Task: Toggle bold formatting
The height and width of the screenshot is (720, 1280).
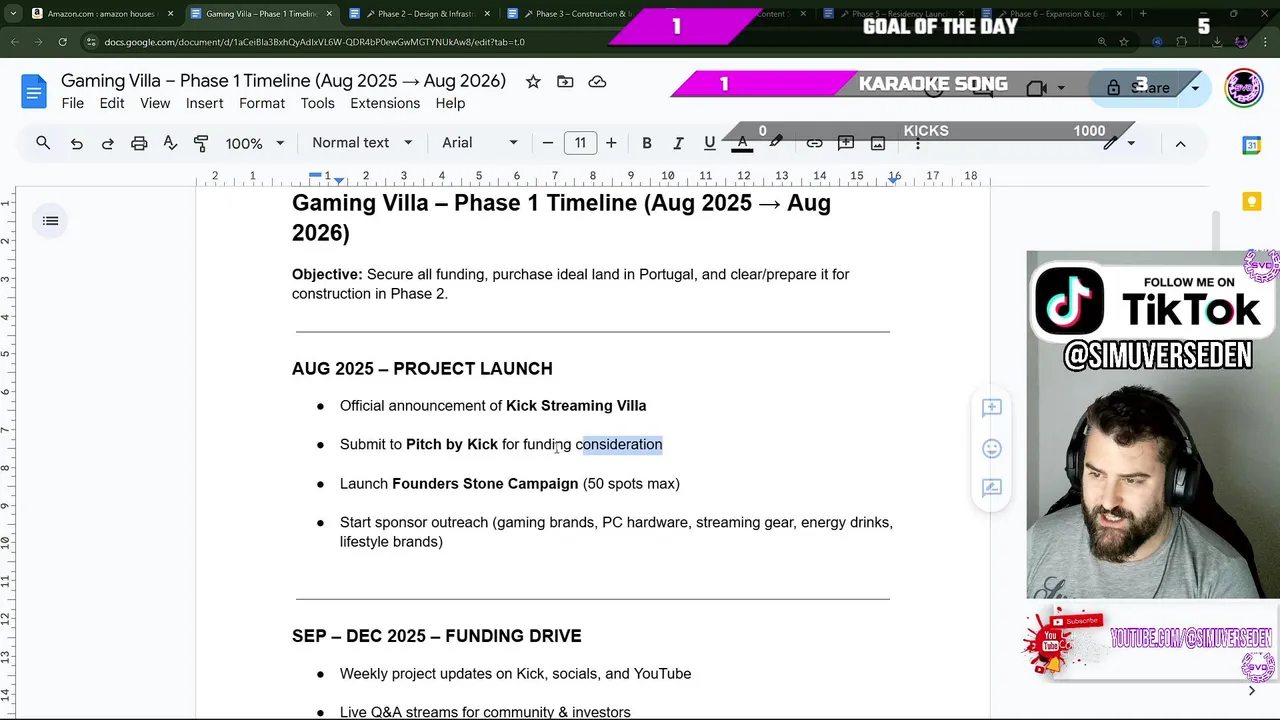Action: (x=647, y=143)
